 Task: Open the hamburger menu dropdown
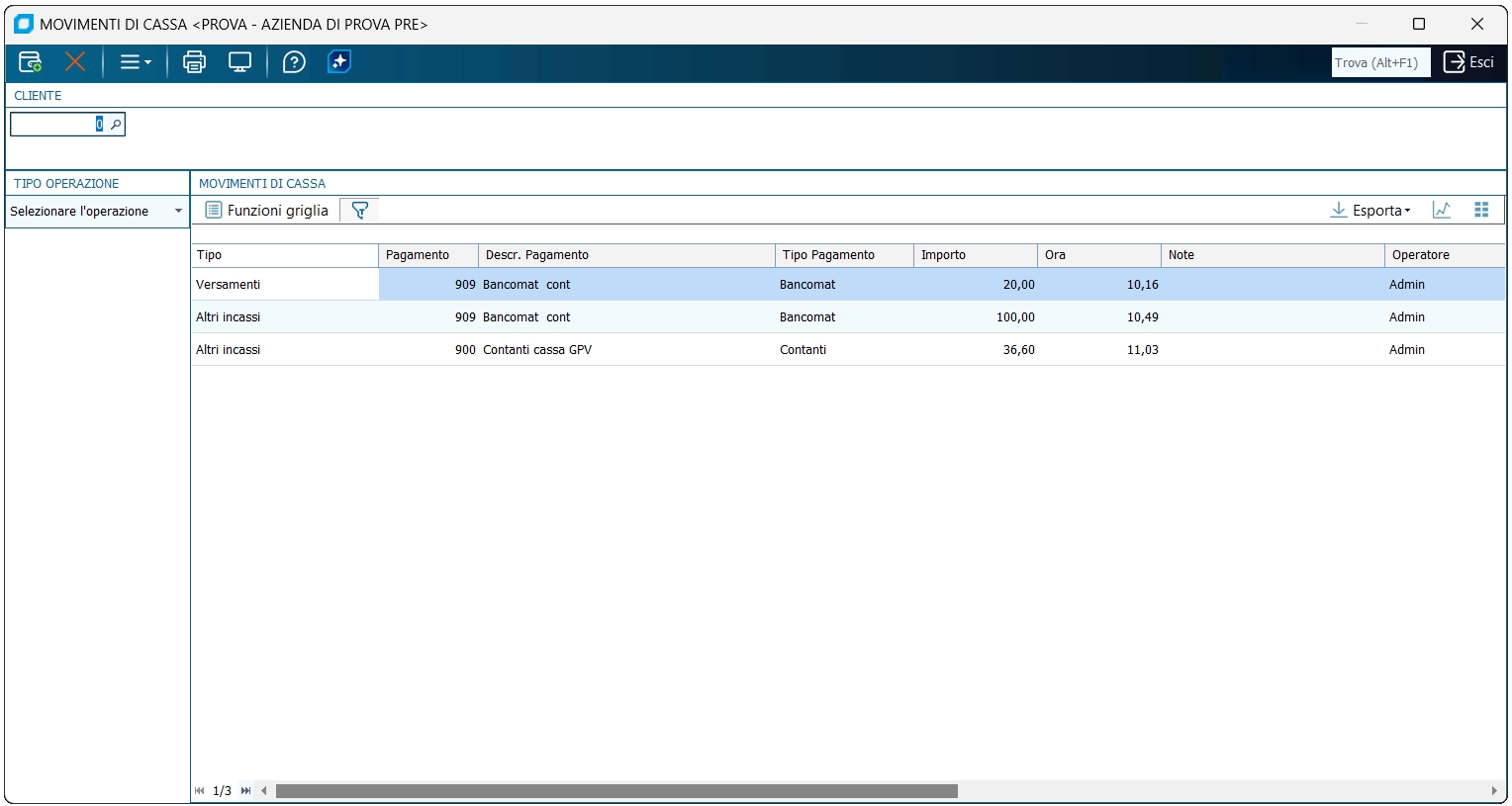pos(135,62)
